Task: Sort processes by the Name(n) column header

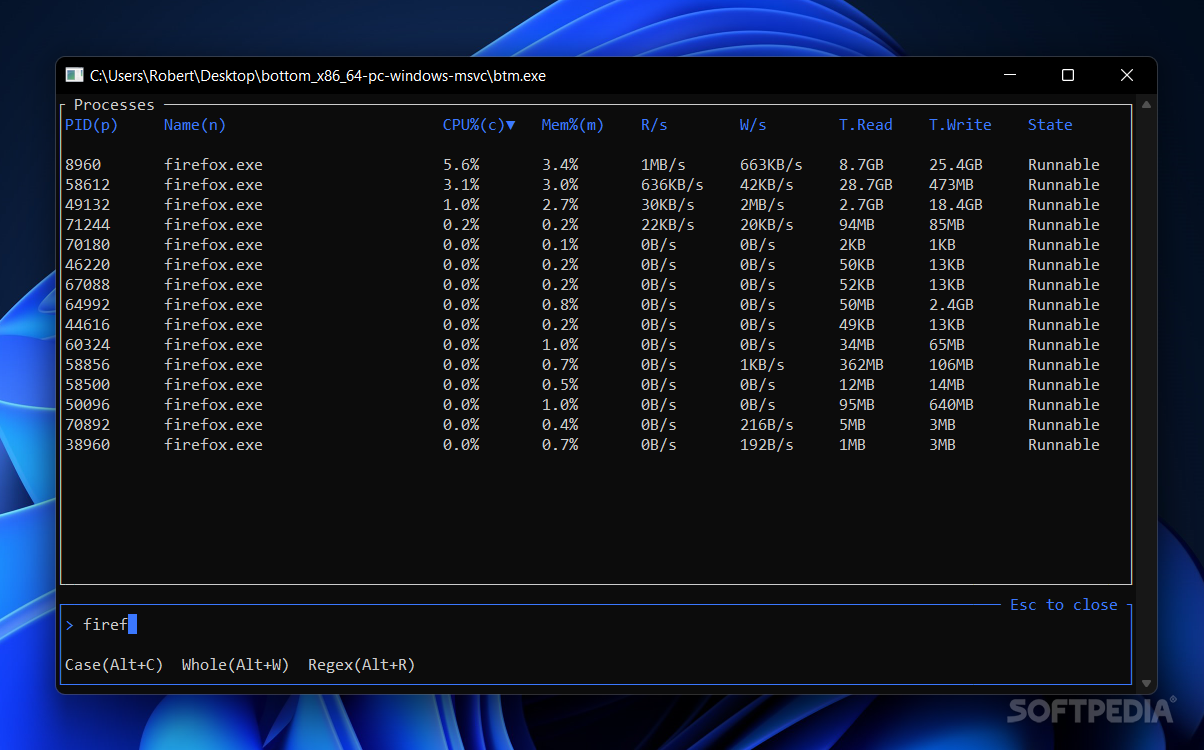Action: (195, 125)
